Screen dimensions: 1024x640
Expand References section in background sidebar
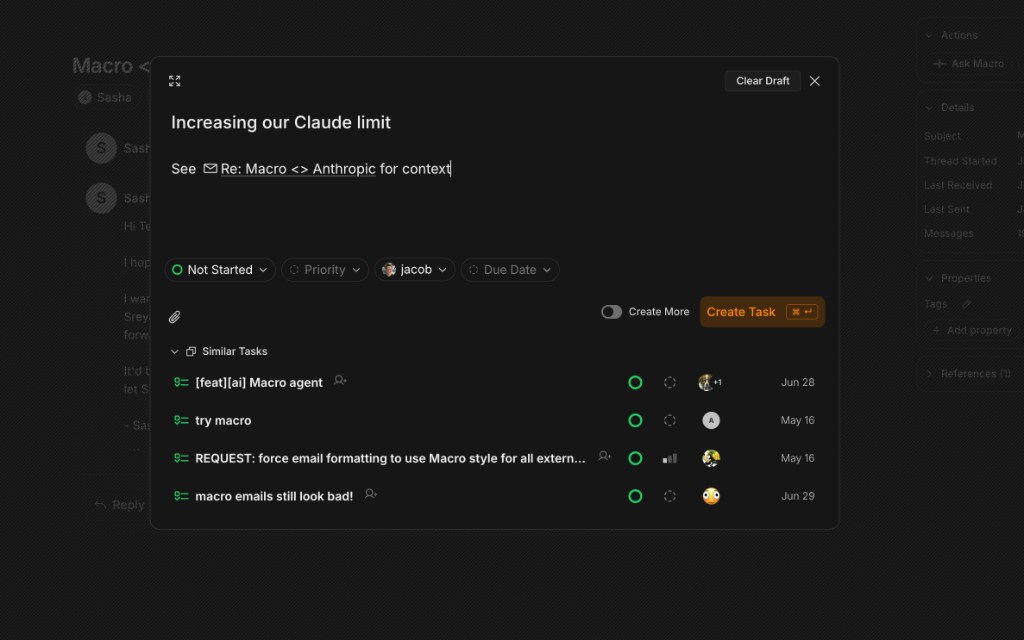pos(929,374)
